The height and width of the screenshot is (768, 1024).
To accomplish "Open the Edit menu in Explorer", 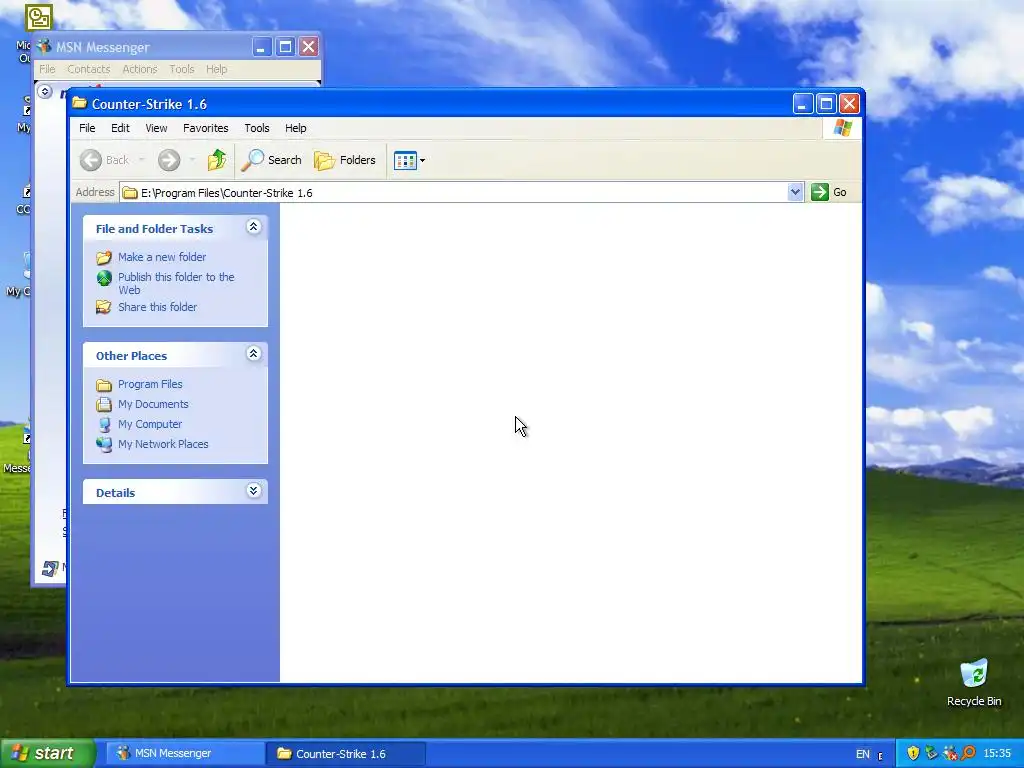I will tap(120, 128).
